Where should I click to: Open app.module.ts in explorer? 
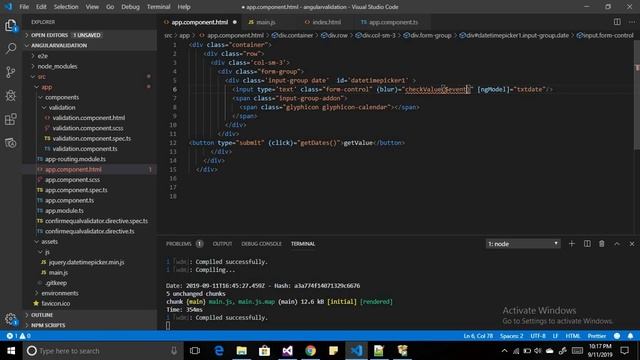(64, 211)
